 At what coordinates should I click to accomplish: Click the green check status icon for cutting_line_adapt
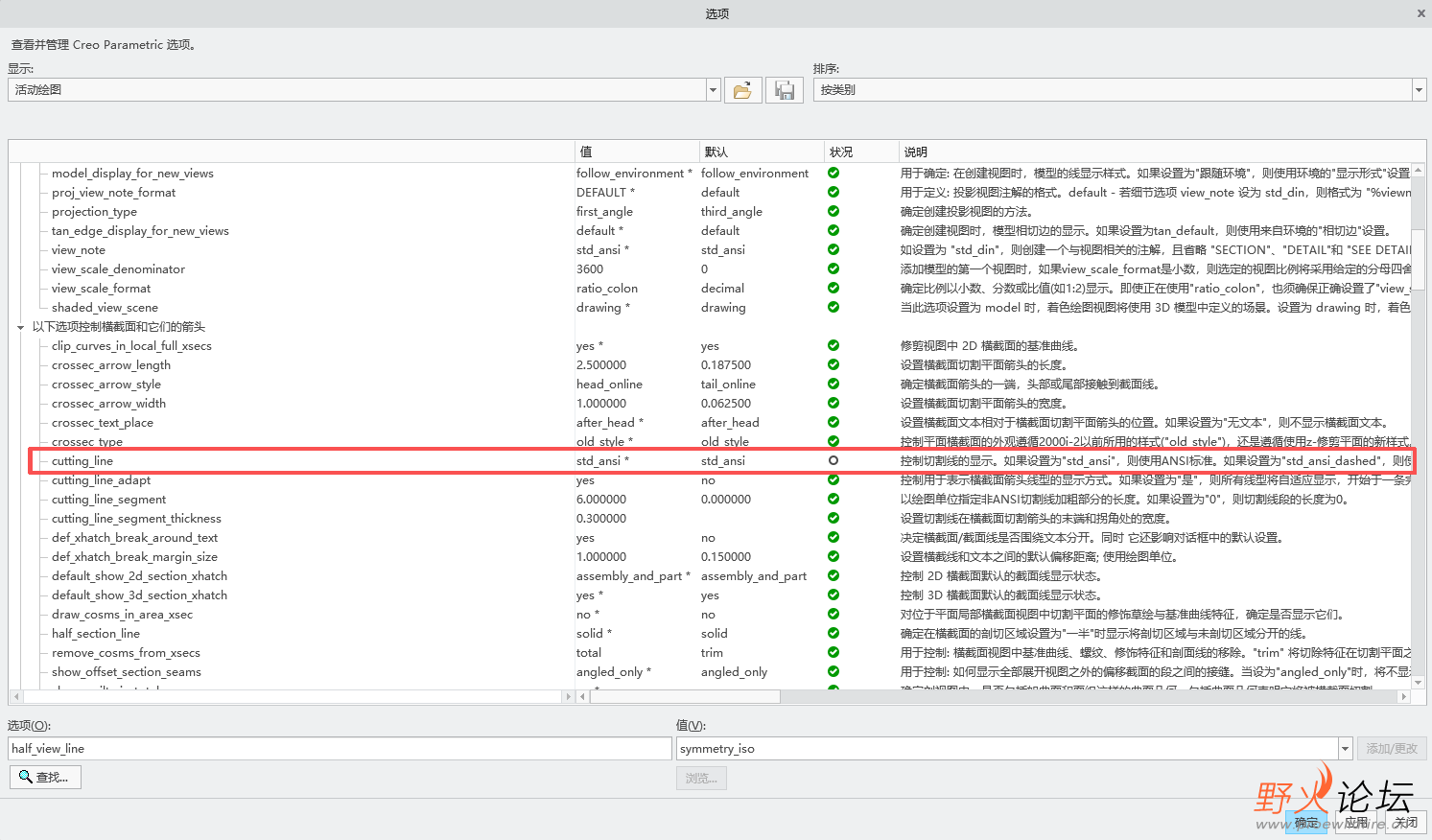coord(833,479)
